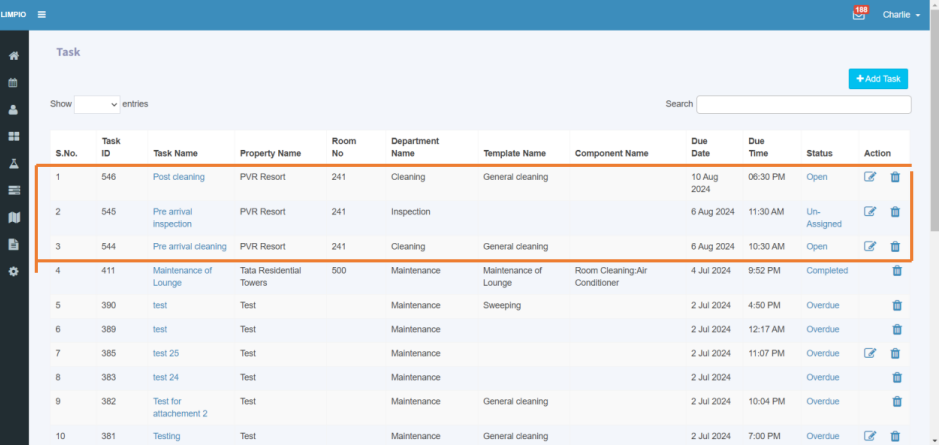Focus the Search input field
This screenshot has height=446, width=939.
click(x=804, y=104)
